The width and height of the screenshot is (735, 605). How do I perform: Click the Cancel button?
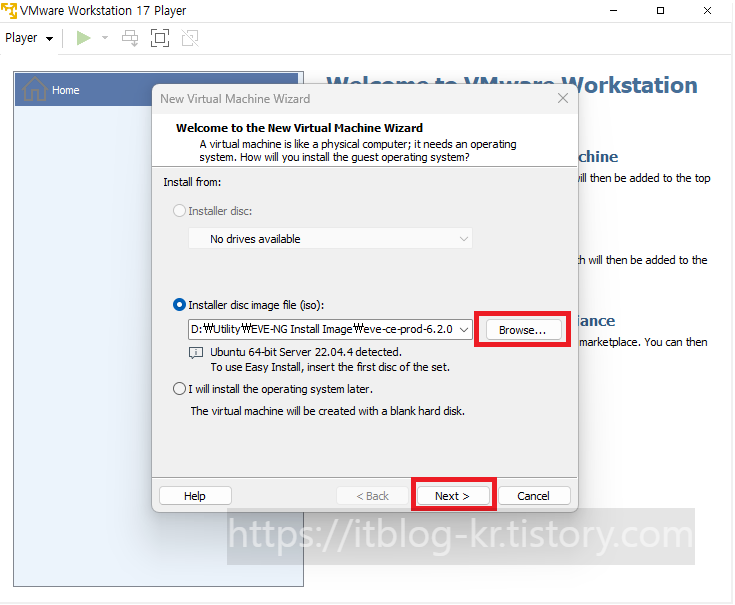tap(534, 496)
